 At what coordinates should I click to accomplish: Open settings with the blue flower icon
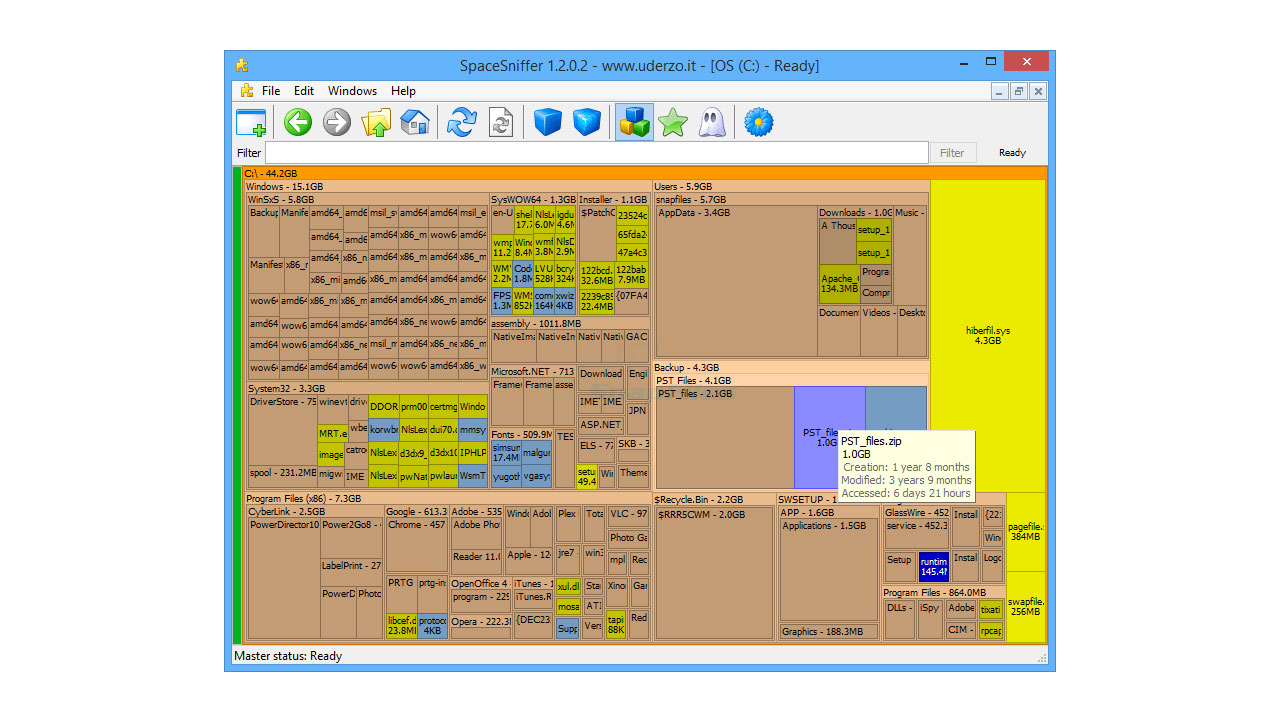759,122
